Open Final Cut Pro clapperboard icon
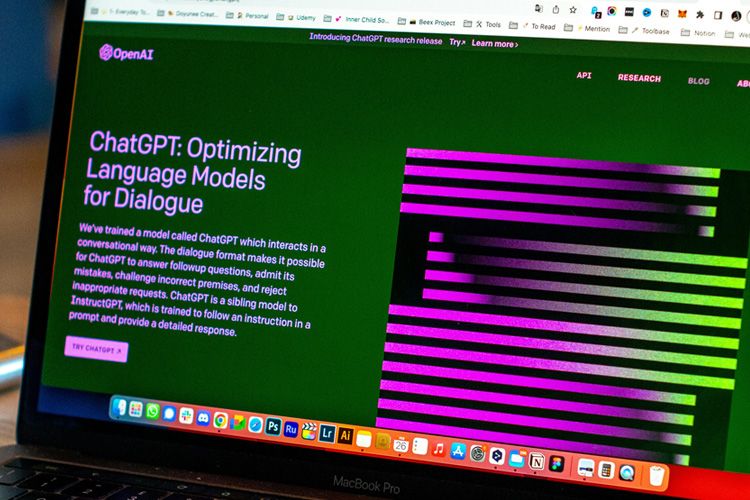750x500 pixels. tap(309, 431)
